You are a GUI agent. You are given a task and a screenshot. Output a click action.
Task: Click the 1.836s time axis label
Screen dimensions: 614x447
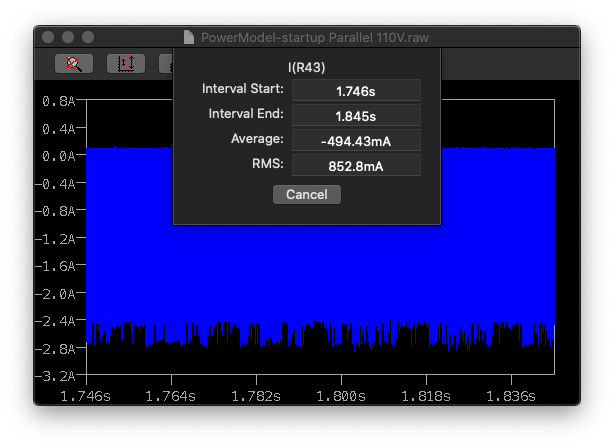(511, 396)
